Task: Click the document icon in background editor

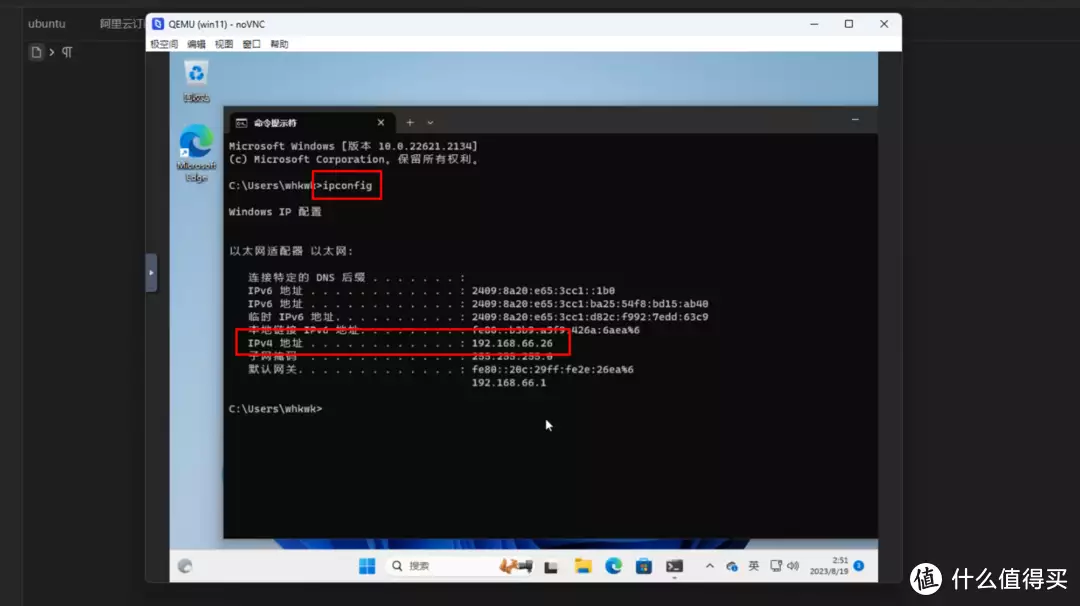Action: coord(36,52)
